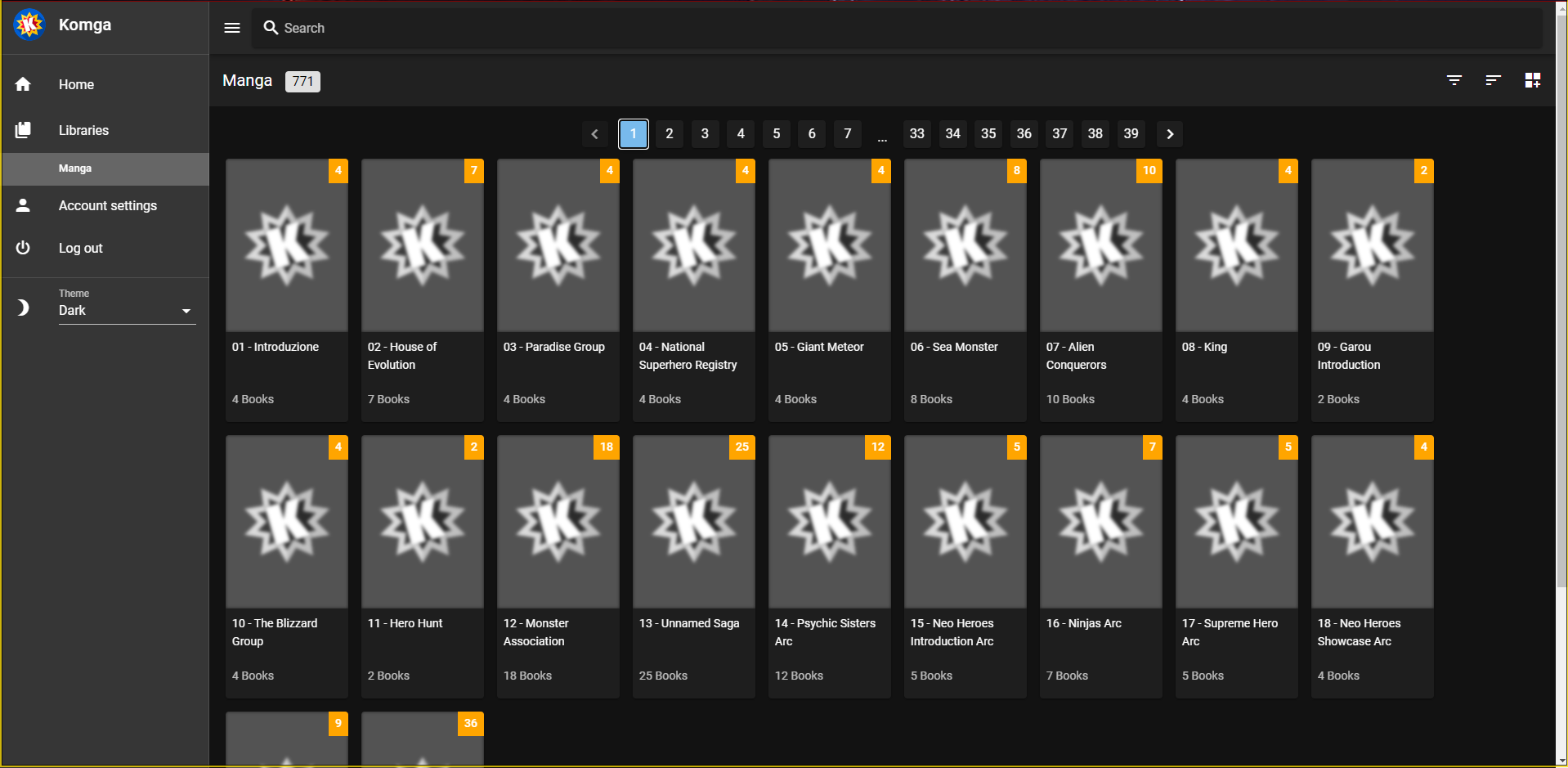Click the 36 badge on partially visible card
The height and width of the screenshot is (768, 1568).
coord(470,724)
